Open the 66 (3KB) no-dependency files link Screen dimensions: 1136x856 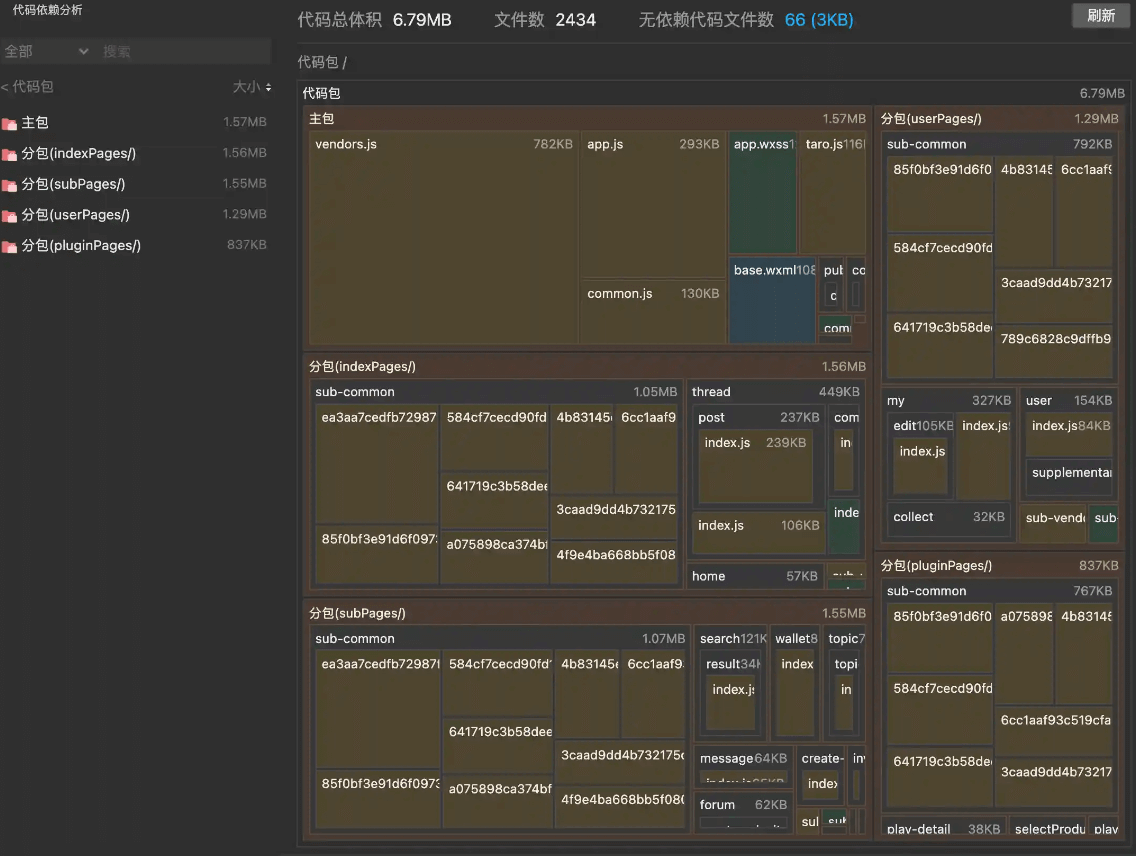point(819,20)
